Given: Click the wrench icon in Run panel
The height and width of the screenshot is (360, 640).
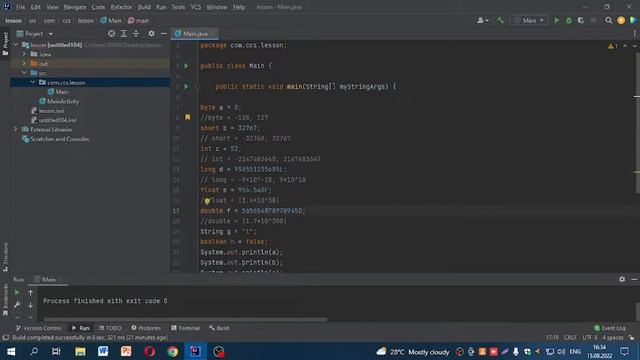Looking at the screenshot, I should [17, 304].
